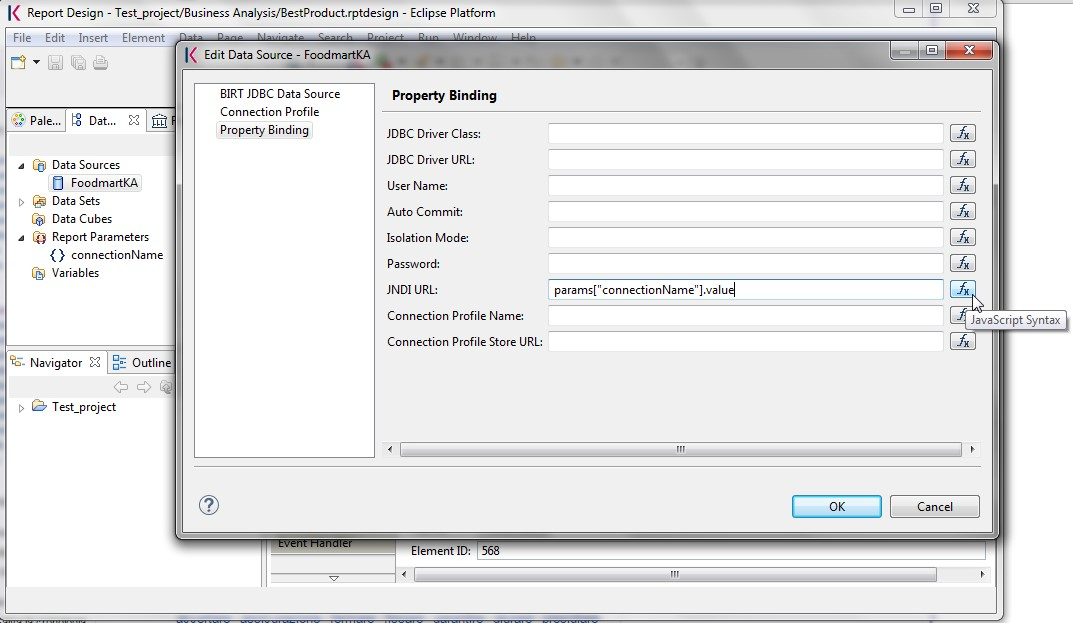Click properties panel horizontal scrollbar thumb

pyautogui.click(x=675, y=574)
